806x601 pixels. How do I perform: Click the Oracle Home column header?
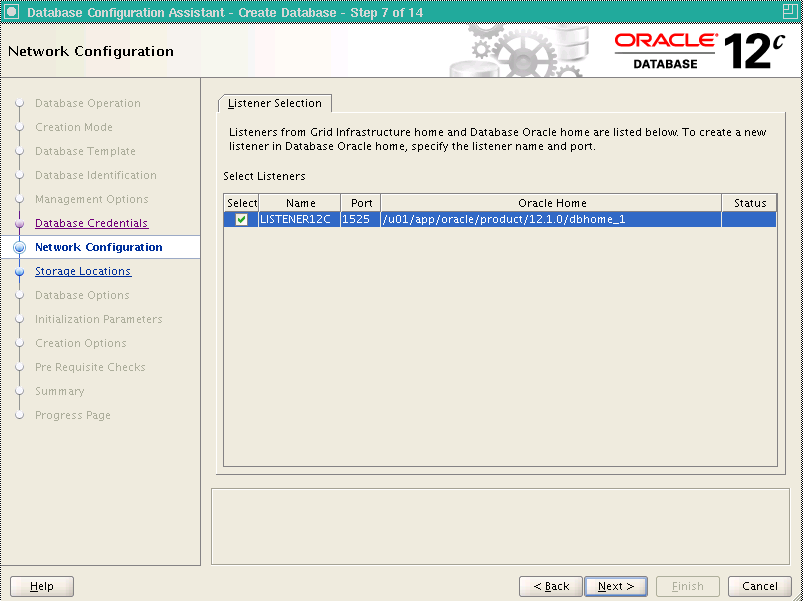click(551, 203)
